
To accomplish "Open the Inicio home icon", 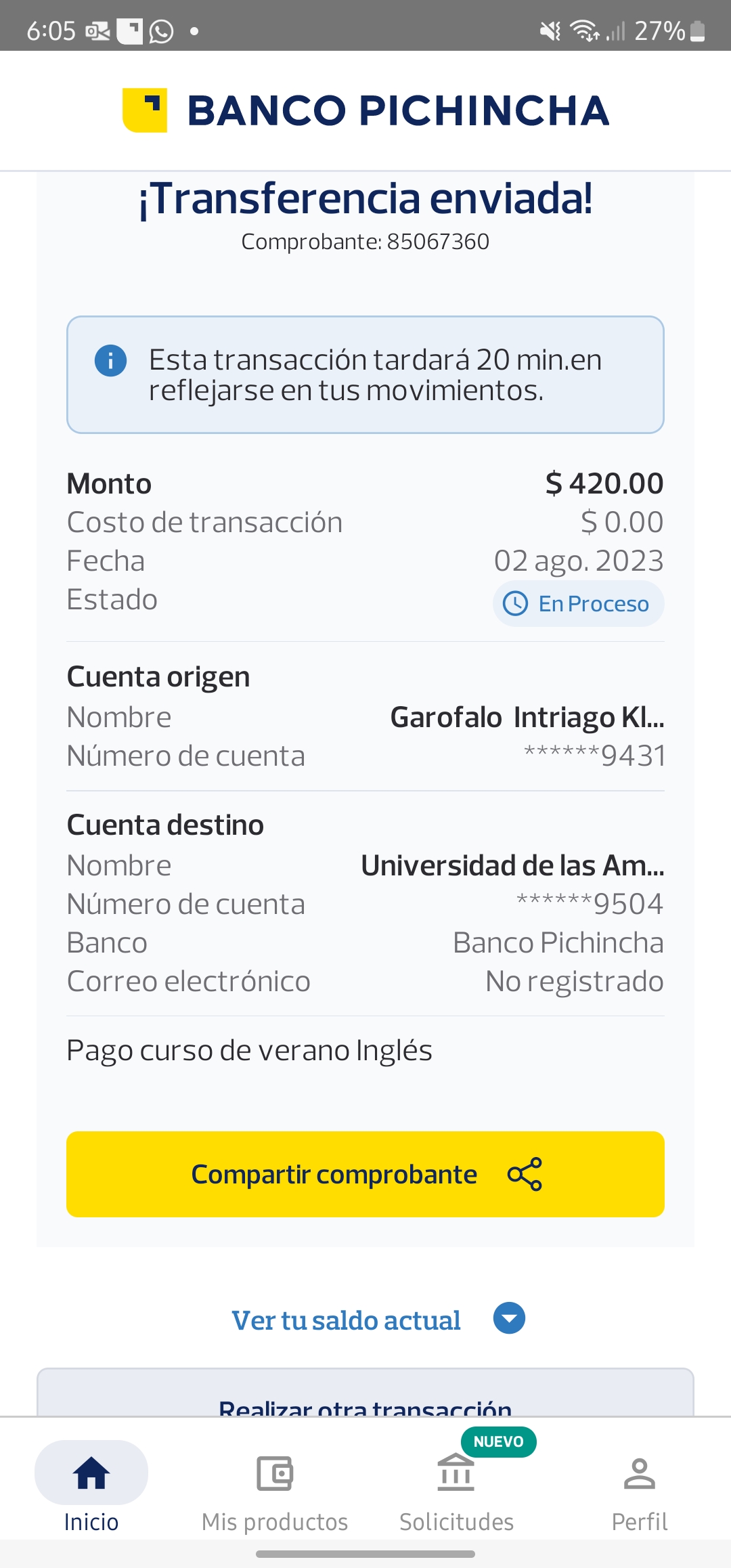I will pyautogui.click(x=91, y=1473).
